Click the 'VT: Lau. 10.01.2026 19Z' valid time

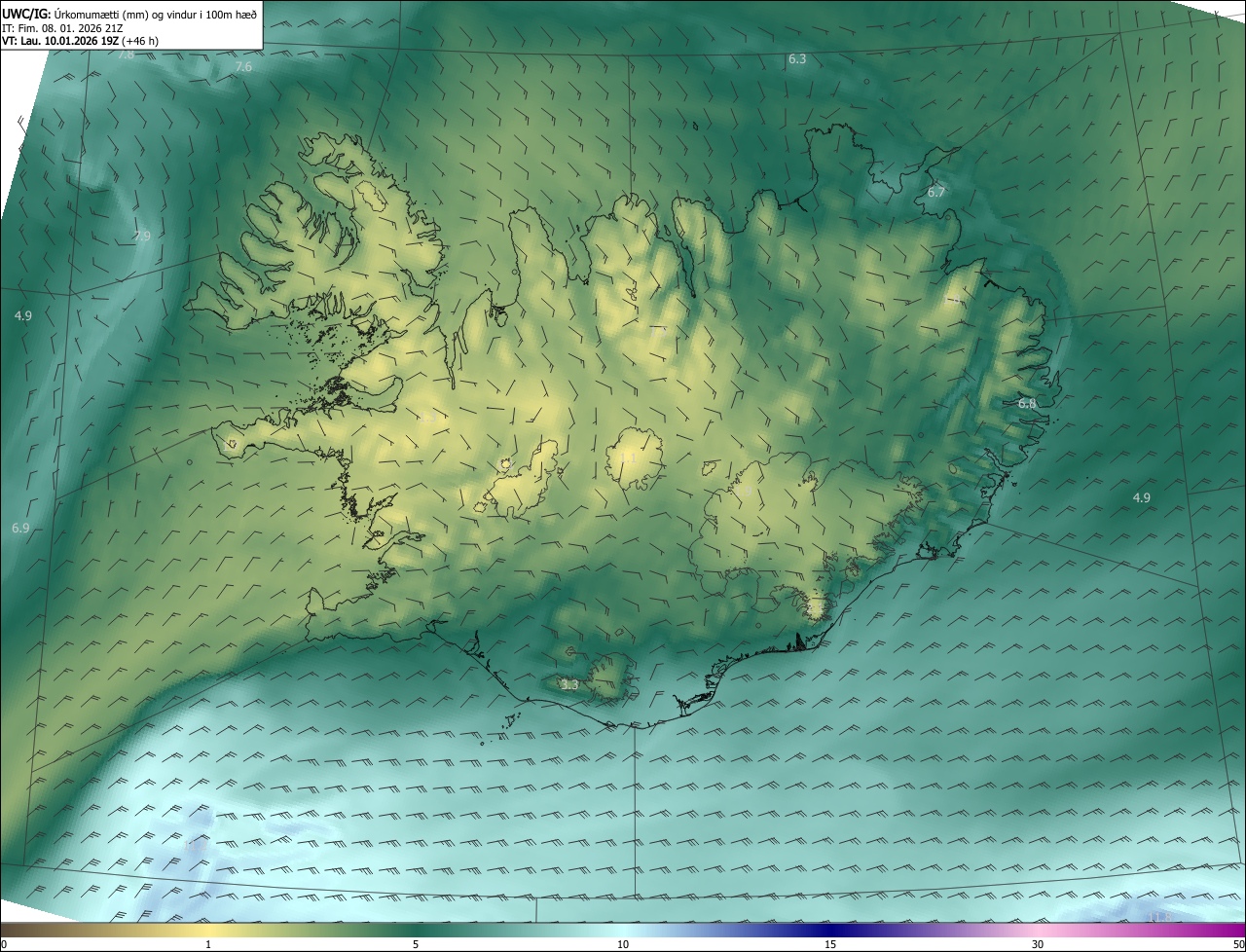(x=61, y=42)
